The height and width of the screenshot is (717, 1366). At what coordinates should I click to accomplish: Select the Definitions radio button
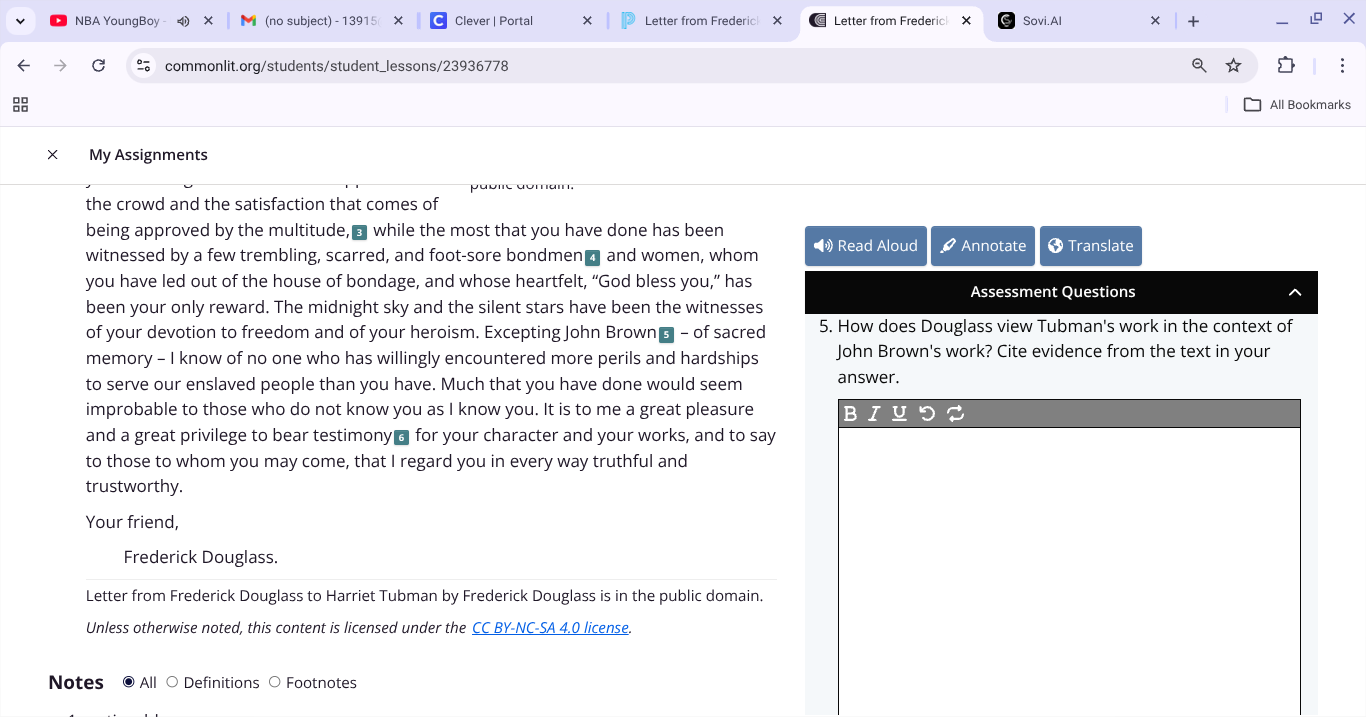click(x=171, y=682)
